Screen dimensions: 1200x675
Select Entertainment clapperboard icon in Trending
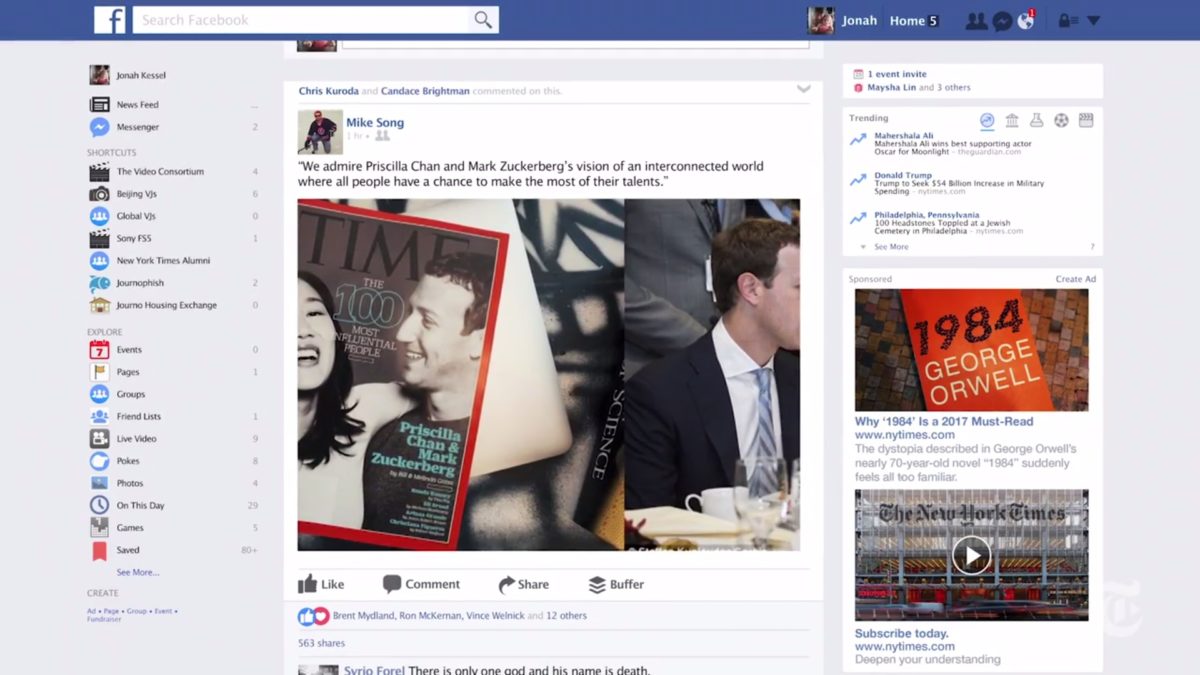click(x=1086, y=120)
